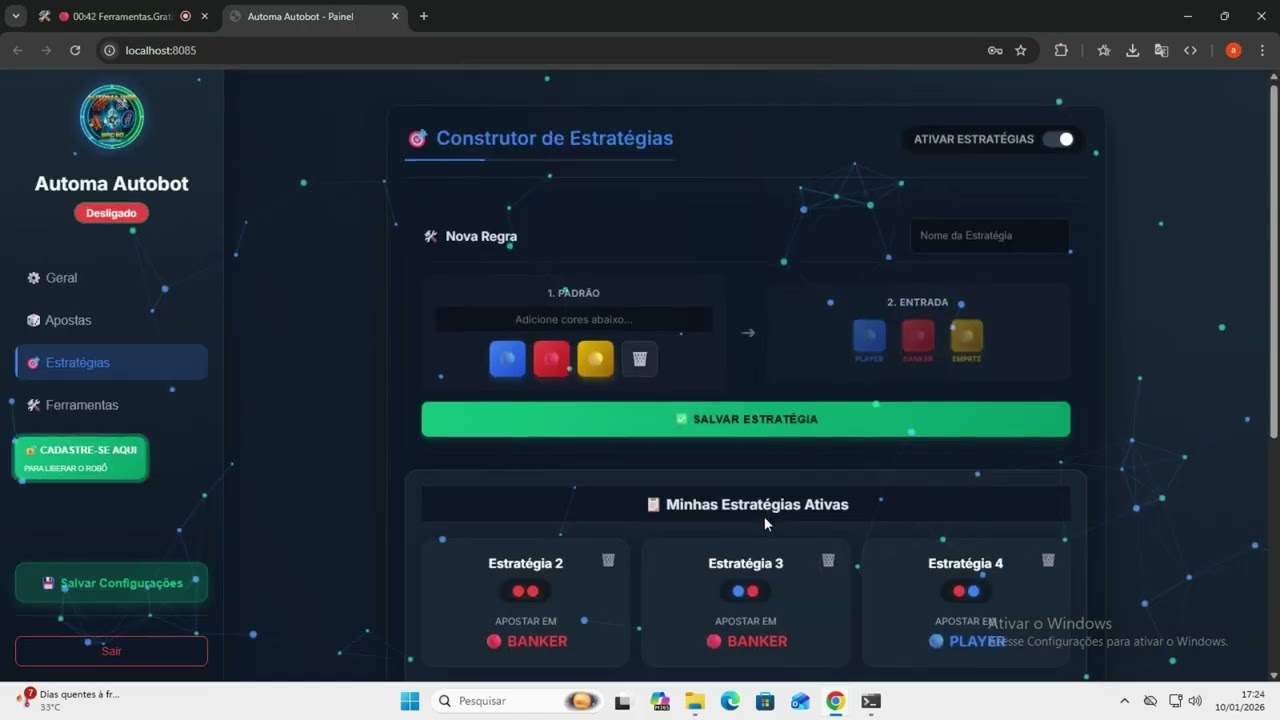The height and width of the screenshot is (720, 1280).
Task: Clear pattern with the trash button
Action: click(x=640, y=359)
